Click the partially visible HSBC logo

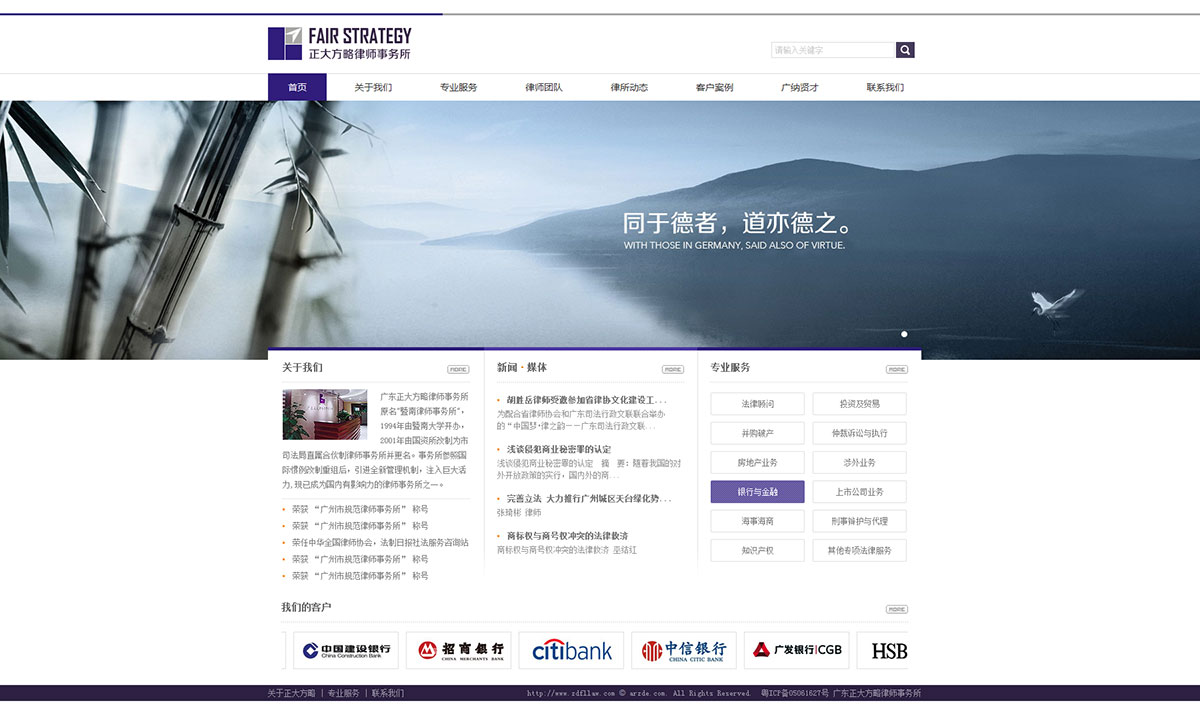click(x=888, y=650)
